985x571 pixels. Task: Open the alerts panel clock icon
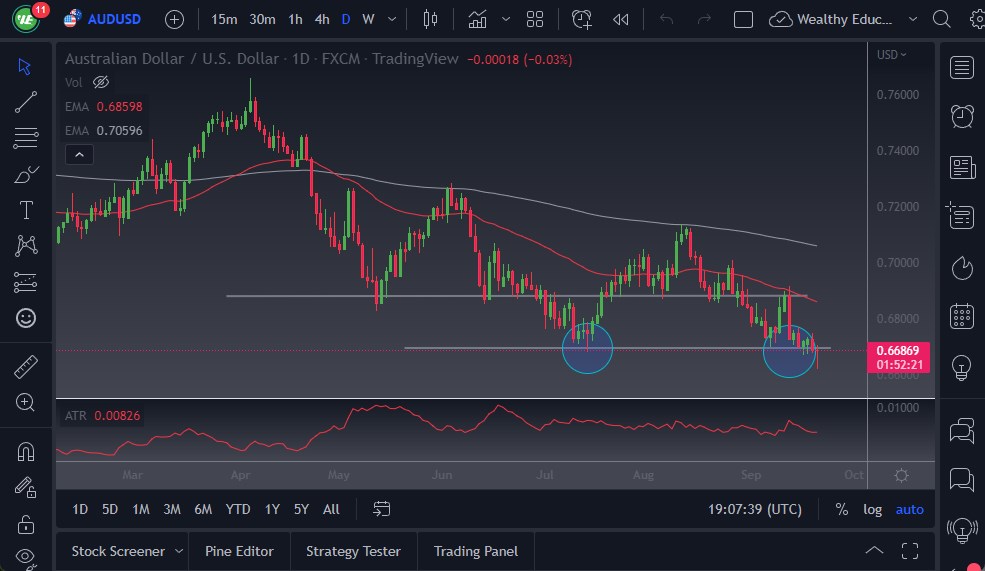[962, 115]
